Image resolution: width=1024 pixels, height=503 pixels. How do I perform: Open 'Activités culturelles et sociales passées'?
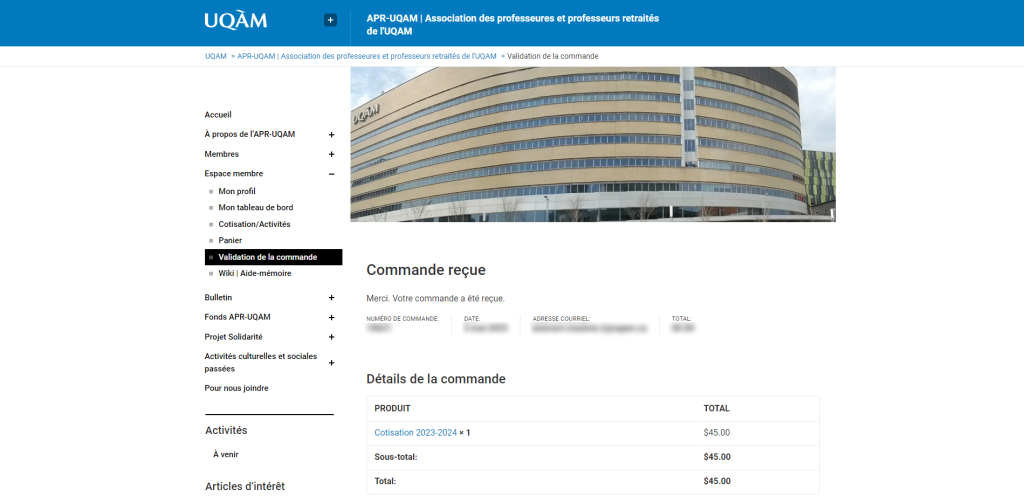(261, 363)
